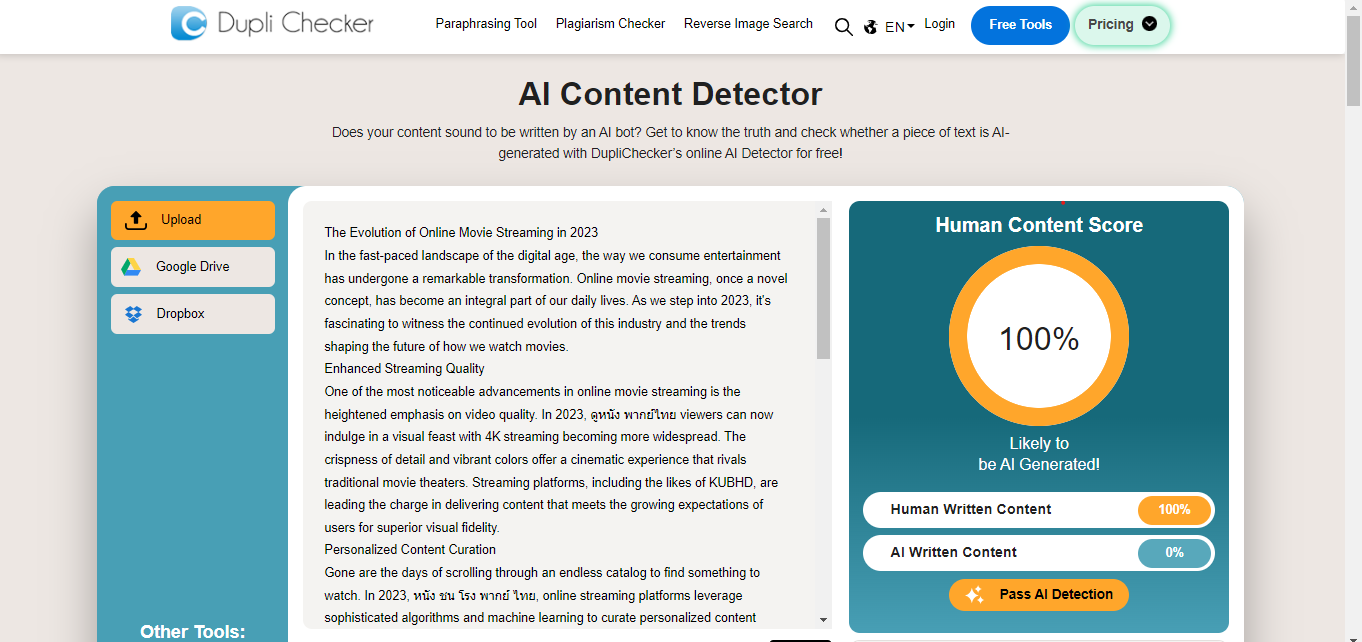Click 'The Evolution of Online Movie Streaming in 2023' line
The width and height of the screenshot is (1362, 642).
[x=461, y=233]
